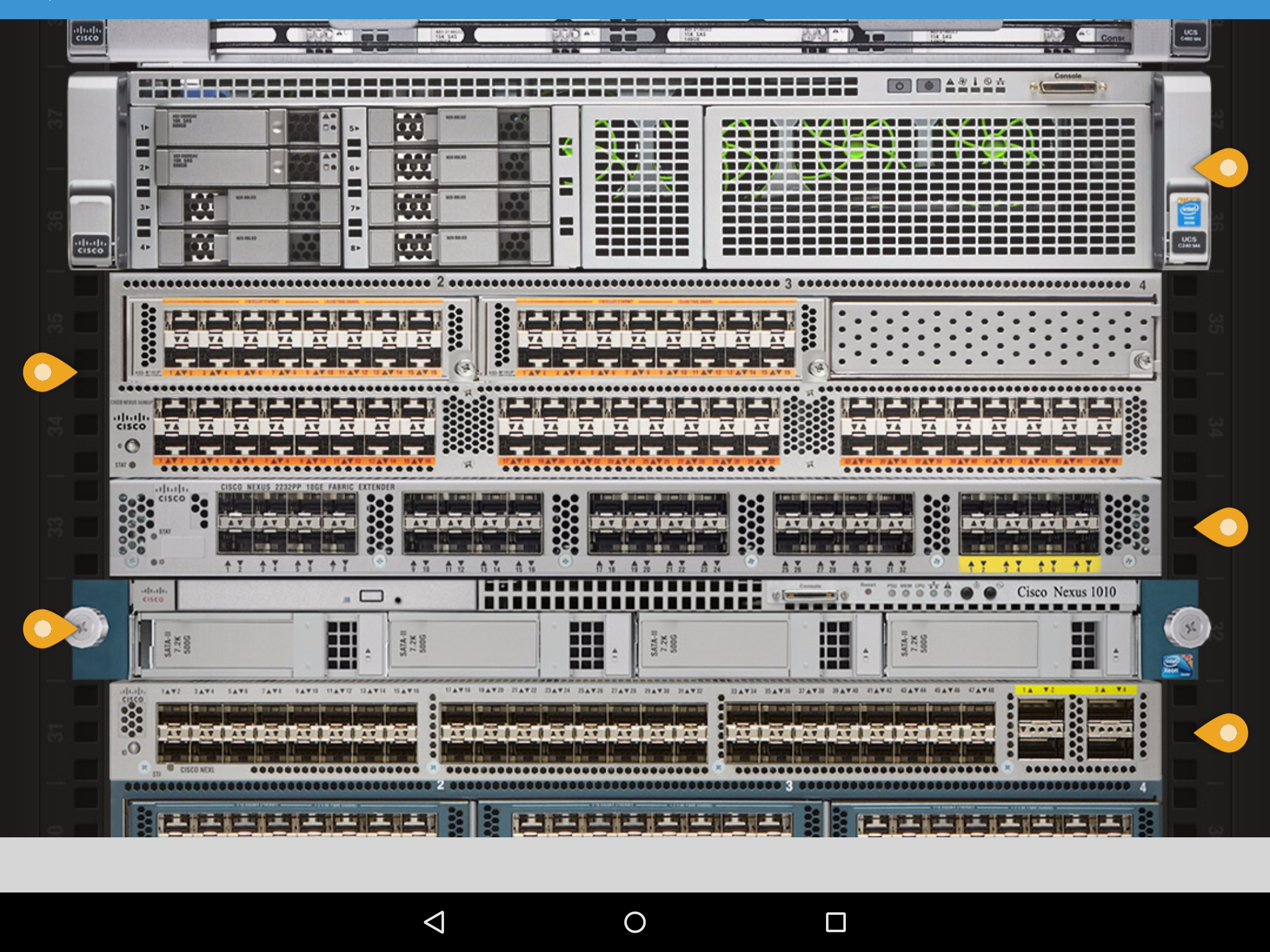The width and height of the screenshot is (1270, 952).
Task: Click the "Console" label on the UCS server
Action: (x=1068, y=76)
